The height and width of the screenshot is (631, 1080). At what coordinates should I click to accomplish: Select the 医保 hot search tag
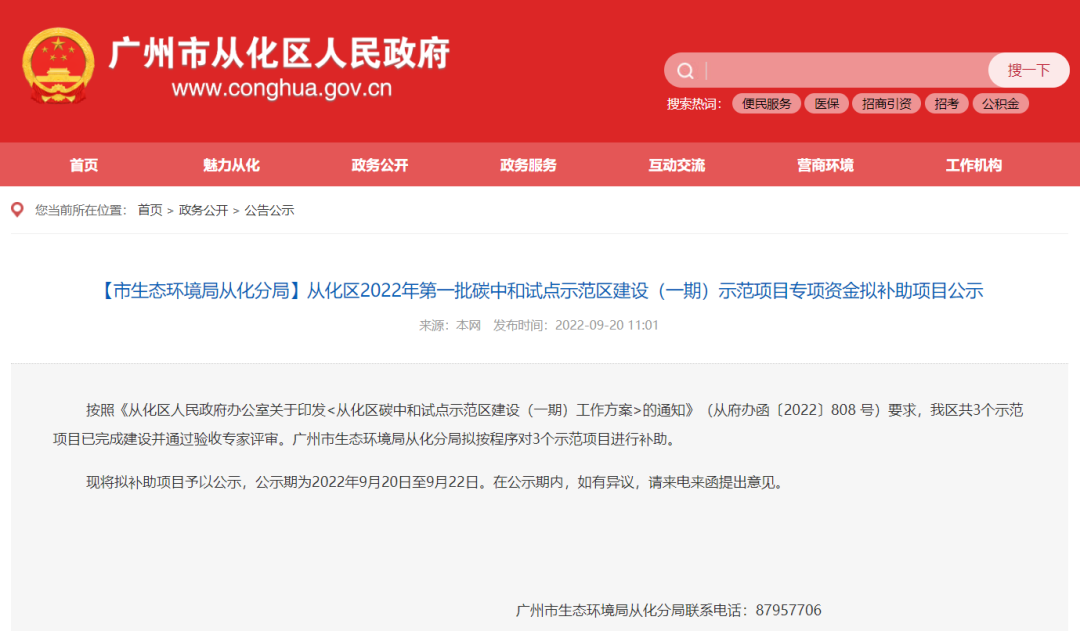827,104
